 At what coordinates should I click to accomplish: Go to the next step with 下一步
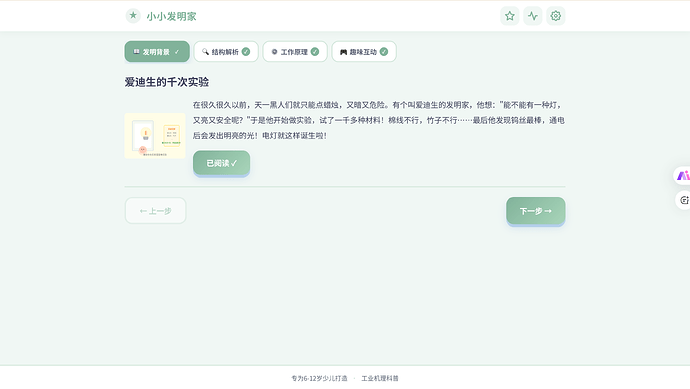click(x=536, y=211)
